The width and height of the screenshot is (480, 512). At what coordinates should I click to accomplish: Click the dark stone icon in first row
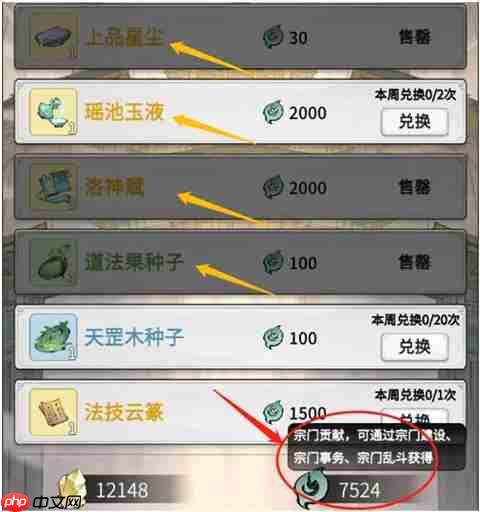(54, 37)
